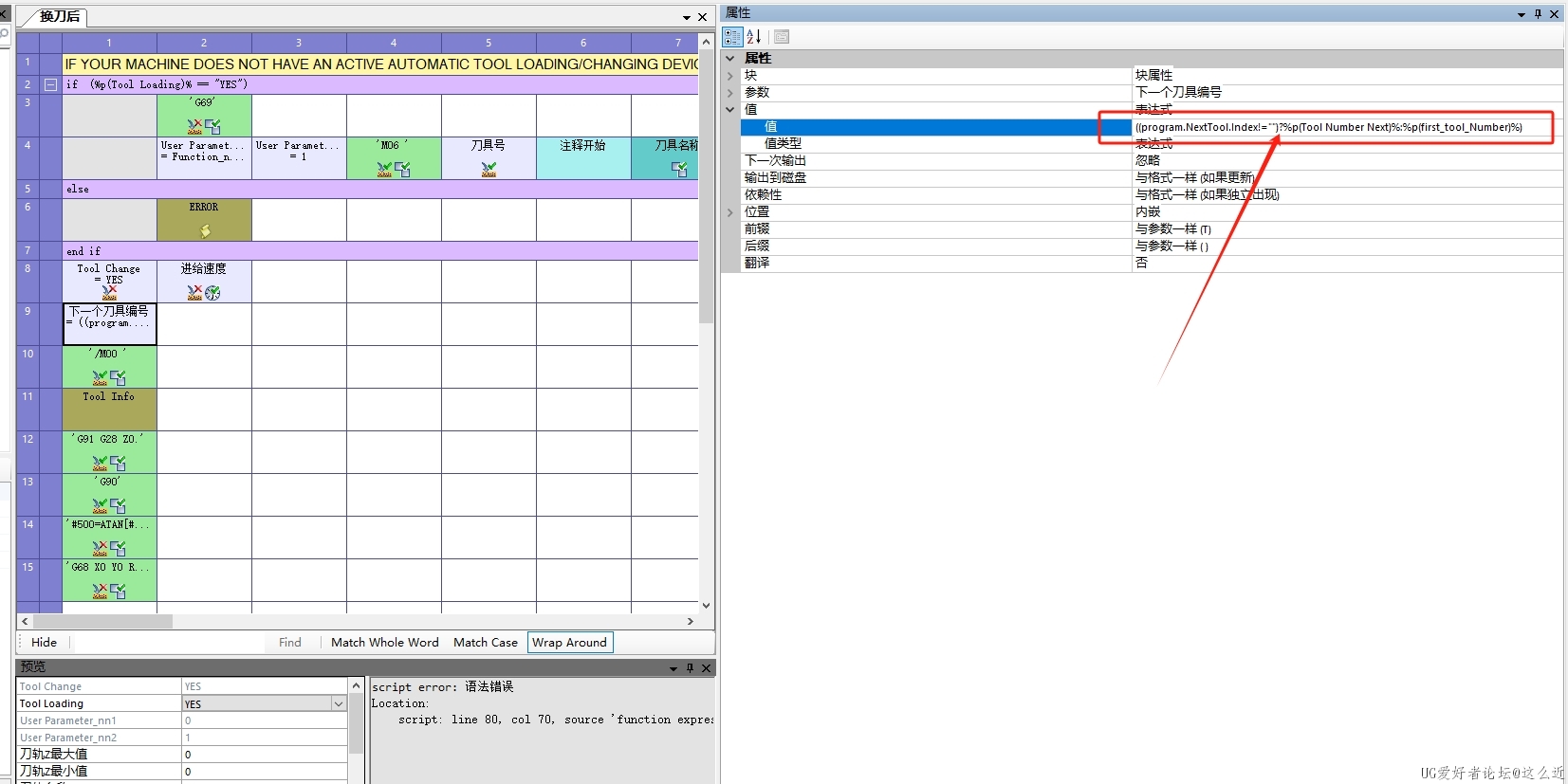Click the G69 block's output-to-tape icon
Image resolution: width=1568 pixels, height=784 pixels.
[x=195, y=126]
